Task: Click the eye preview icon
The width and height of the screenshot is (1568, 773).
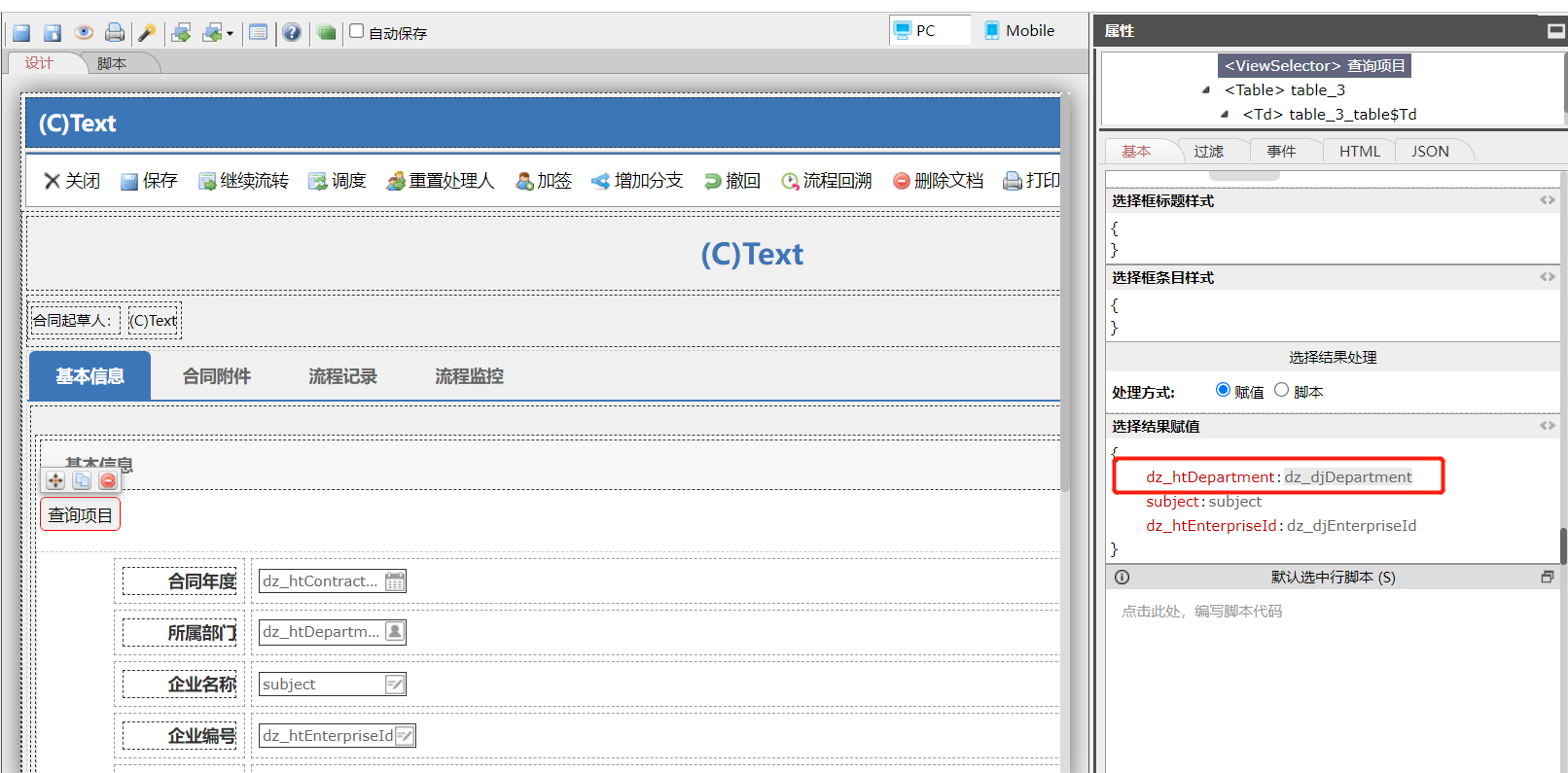Action: tap(84, 33)
